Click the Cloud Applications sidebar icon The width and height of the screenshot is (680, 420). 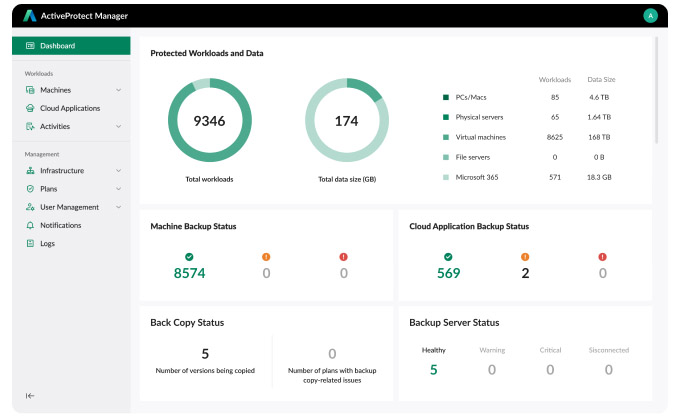pos(30,108)
